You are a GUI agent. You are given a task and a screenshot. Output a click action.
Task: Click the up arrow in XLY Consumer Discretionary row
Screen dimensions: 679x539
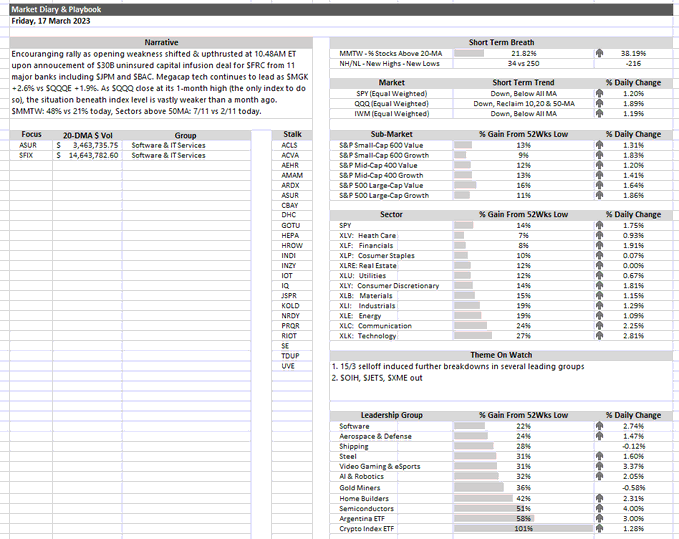pyautogui.click(x=599, y=285)
